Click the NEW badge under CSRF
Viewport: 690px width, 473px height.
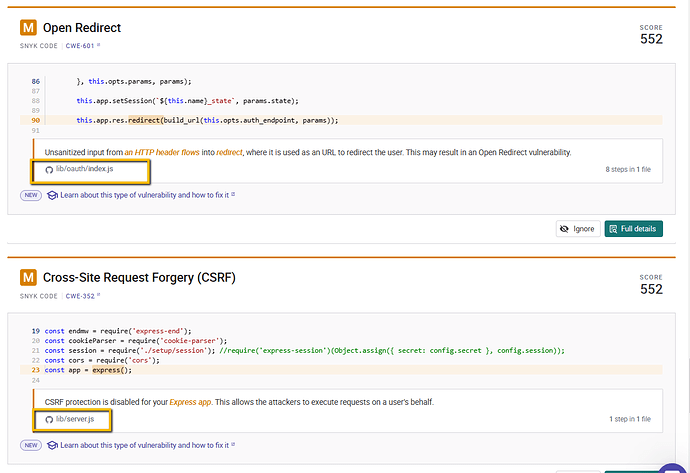31,445
